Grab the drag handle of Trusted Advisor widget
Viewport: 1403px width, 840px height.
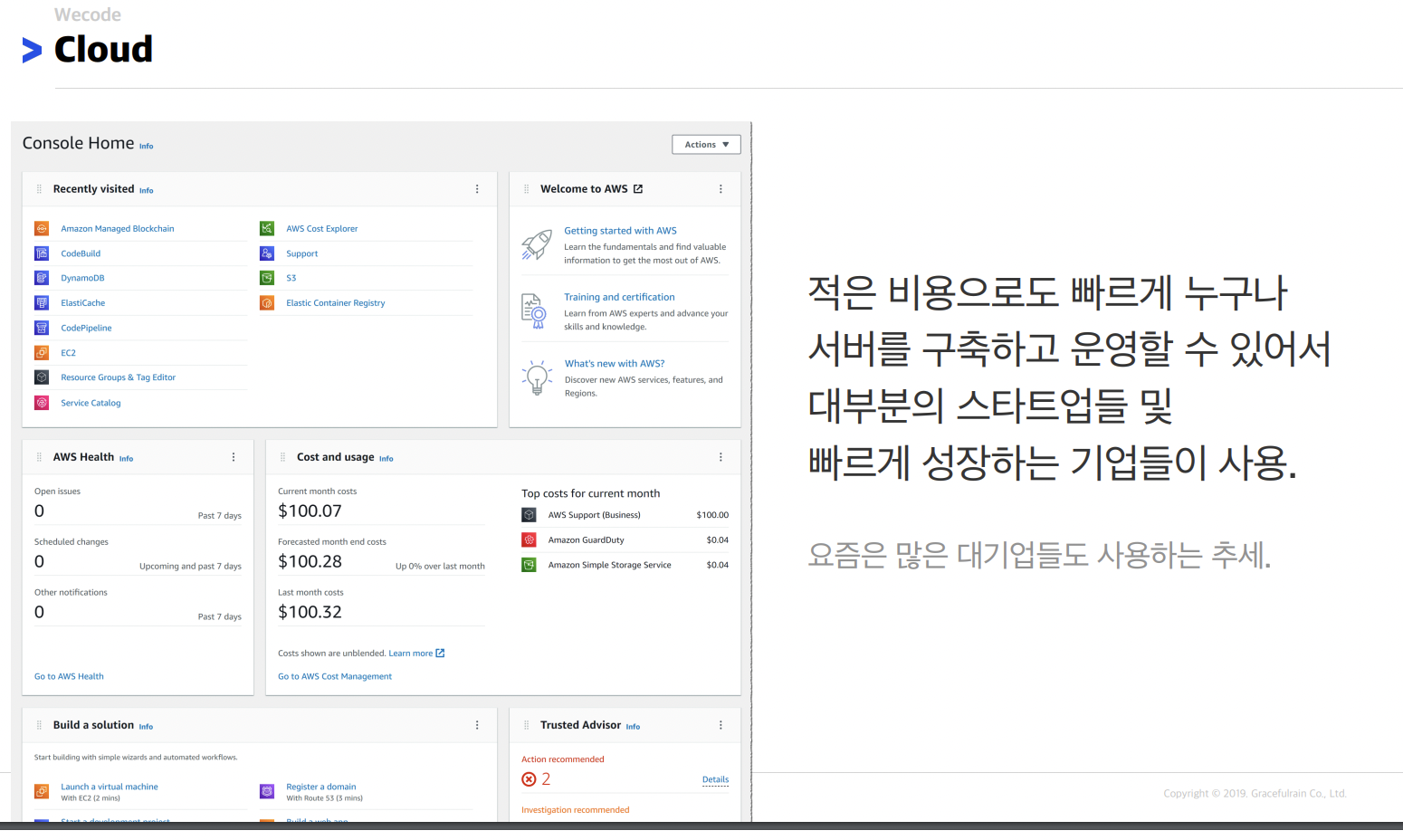[526, 725]
